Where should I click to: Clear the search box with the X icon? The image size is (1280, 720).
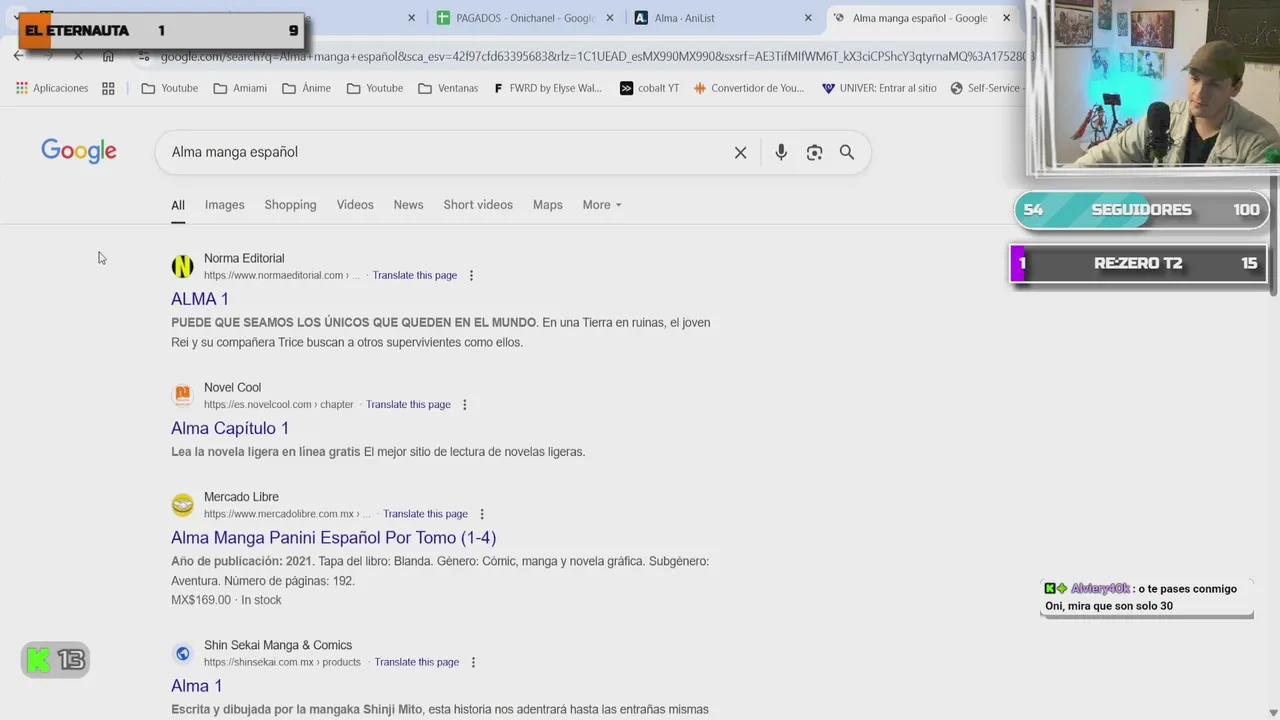click(x=740, y=152)
